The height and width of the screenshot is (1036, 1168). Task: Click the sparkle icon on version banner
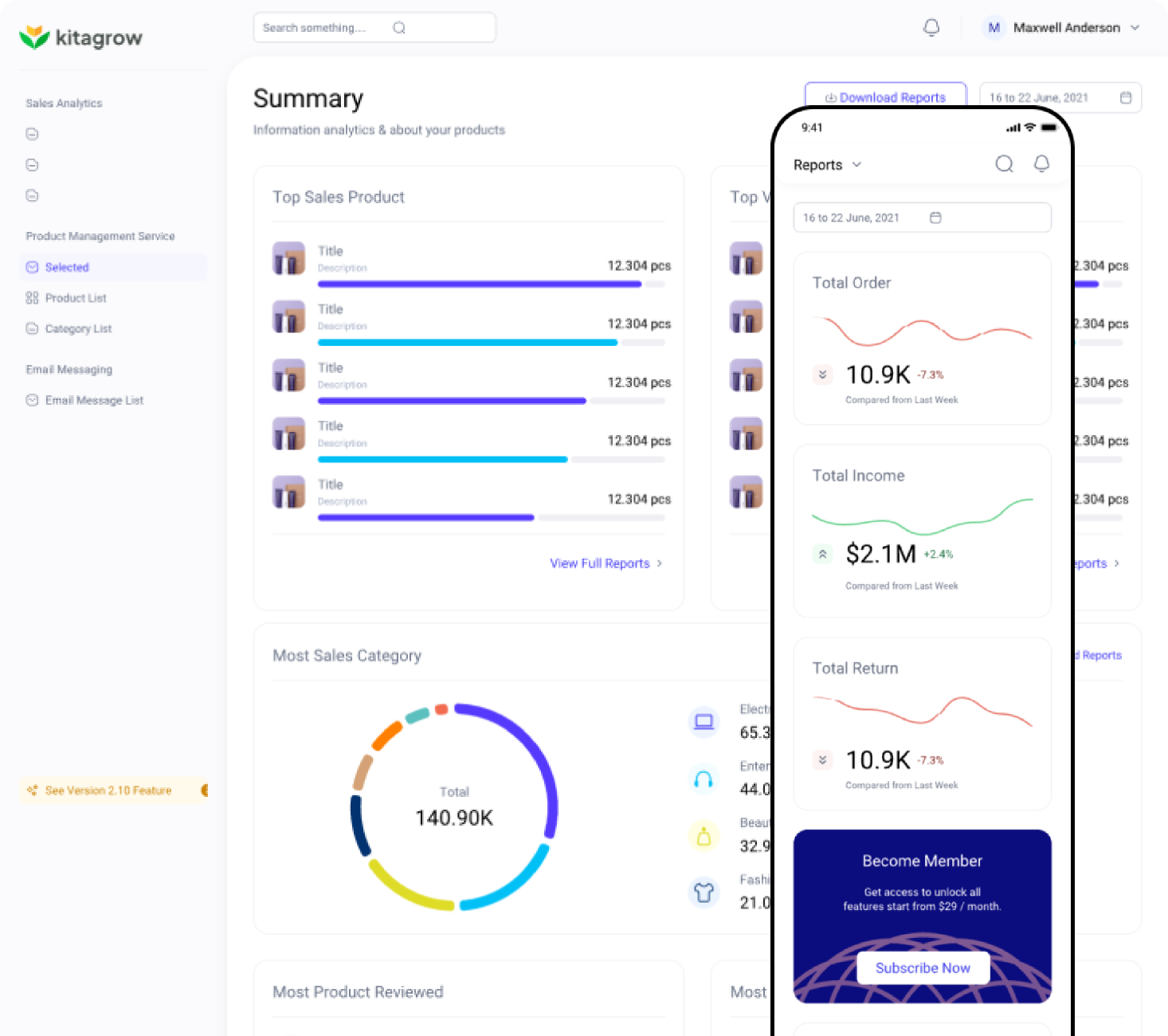(x=32, y=791)
